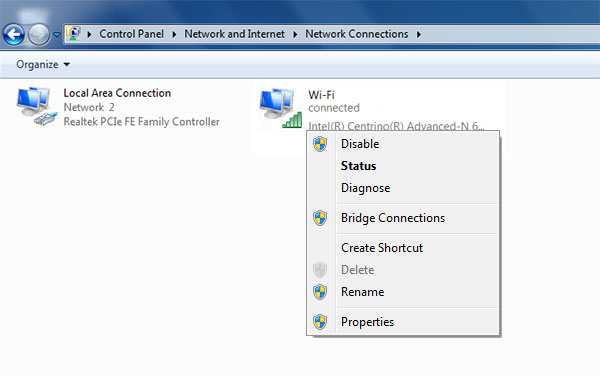Open the Network and Internet breadcrumb
600x376 pixels.
tap(235, 34)
